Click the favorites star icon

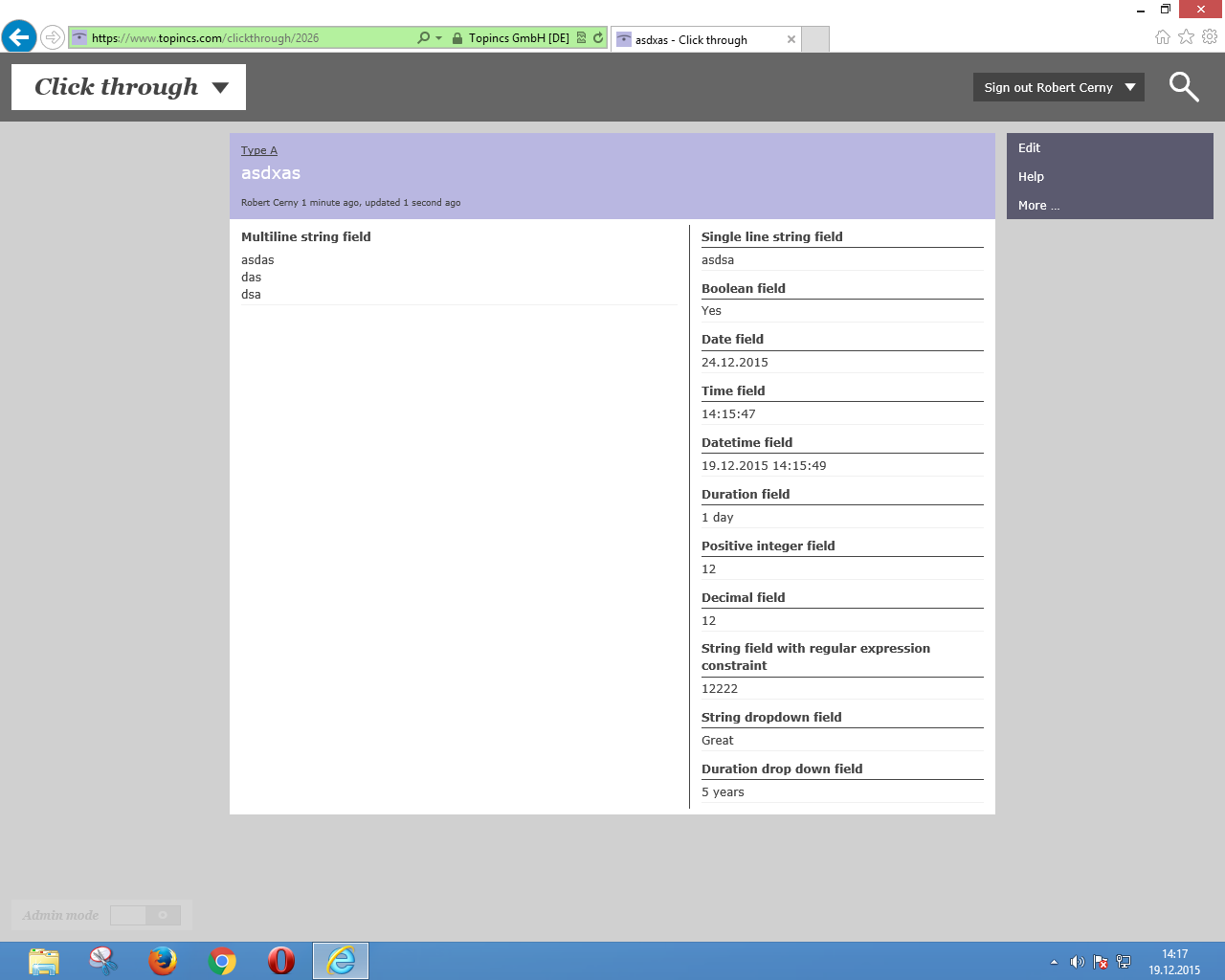1186,37
